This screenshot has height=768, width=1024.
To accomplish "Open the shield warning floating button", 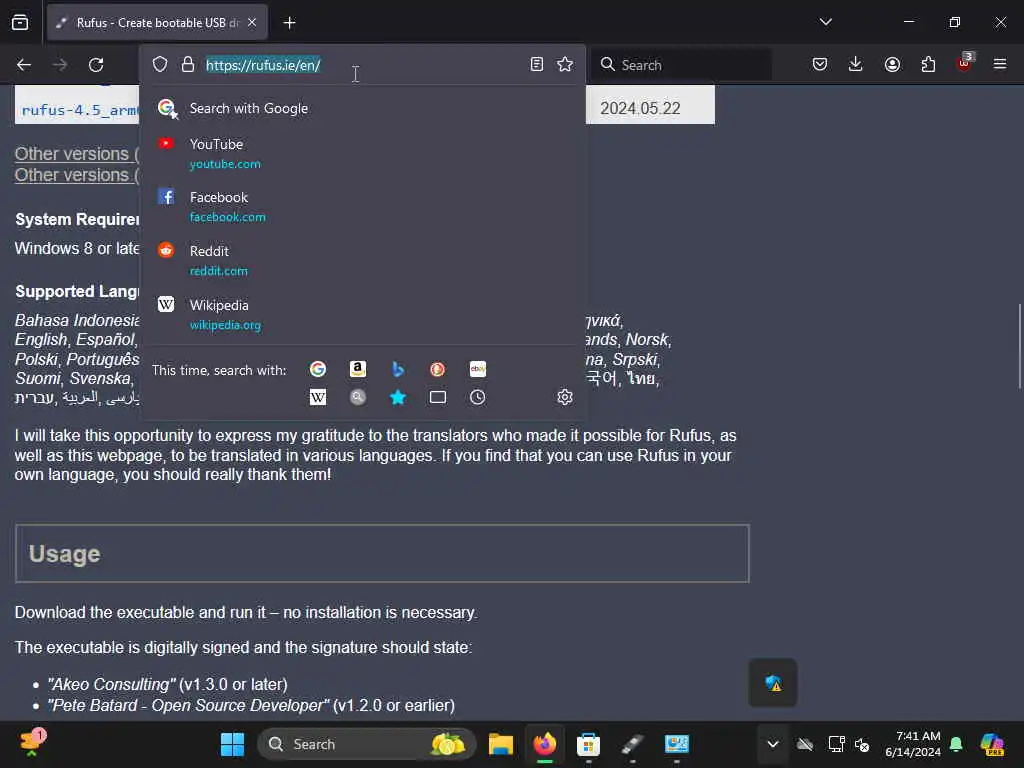I will pos(773,683).
